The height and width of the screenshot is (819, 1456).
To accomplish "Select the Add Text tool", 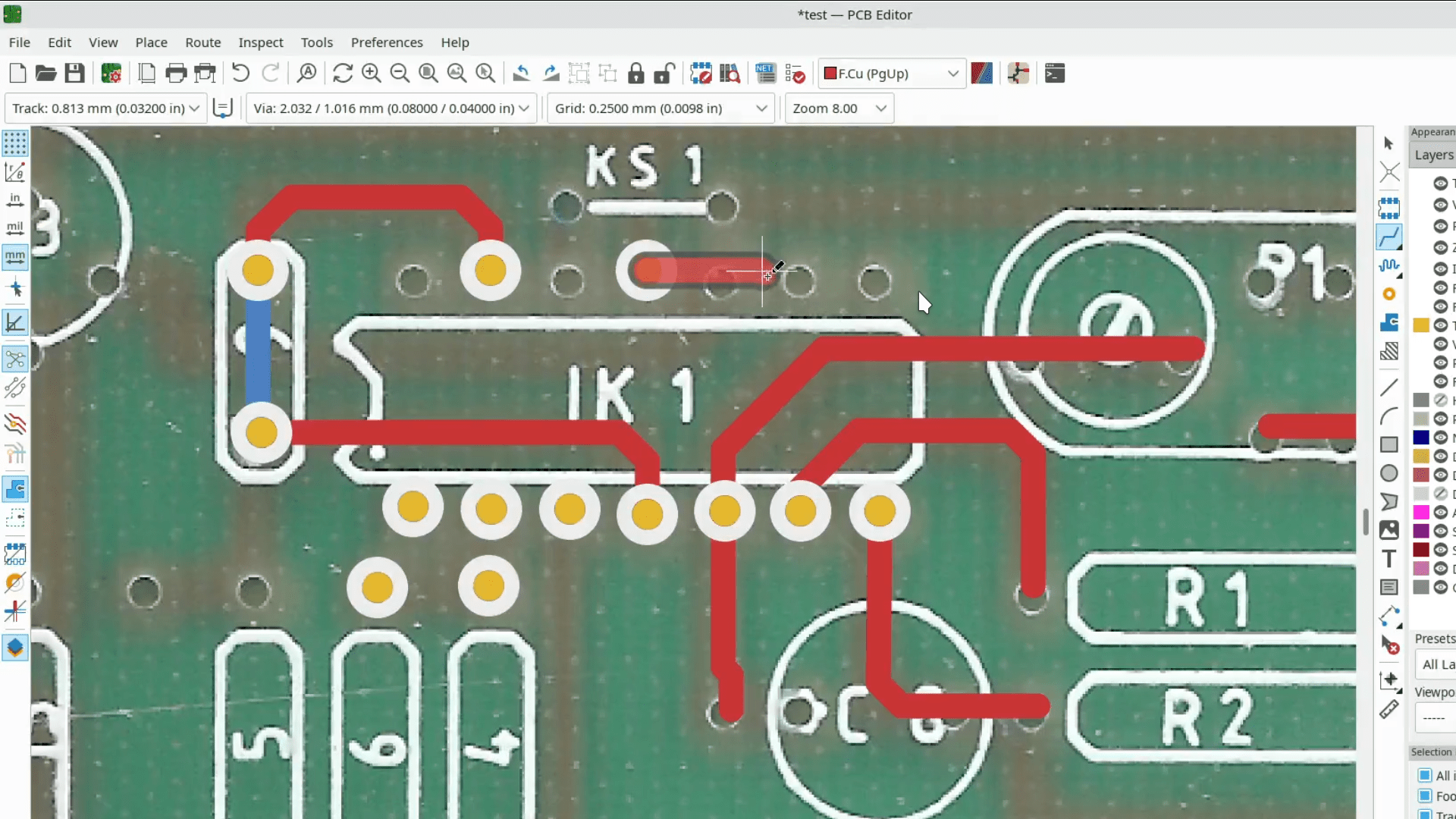I will (x=1390, y=559).
